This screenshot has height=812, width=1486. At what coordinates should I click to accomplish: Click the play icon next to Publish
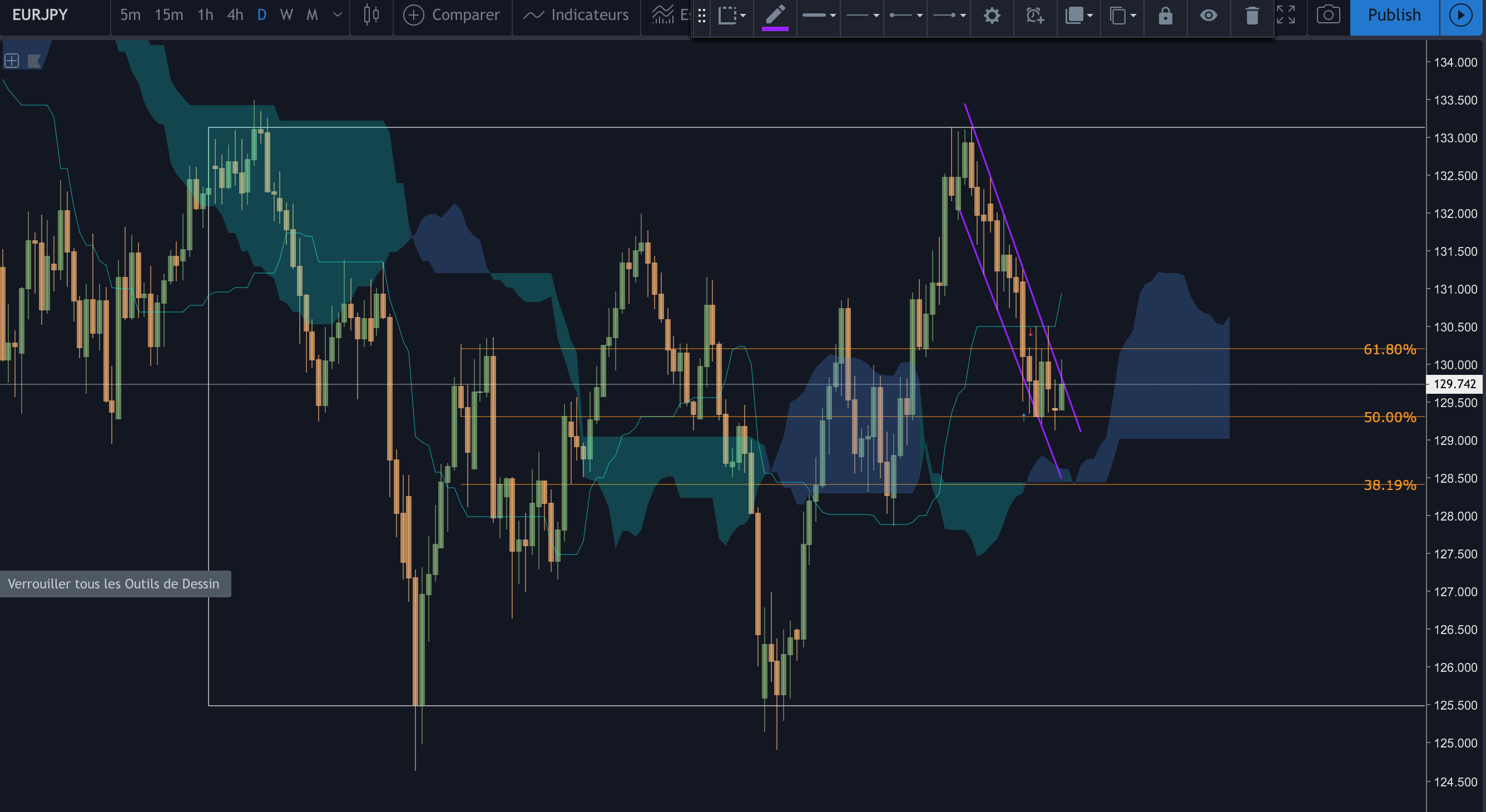point(1460,15)
